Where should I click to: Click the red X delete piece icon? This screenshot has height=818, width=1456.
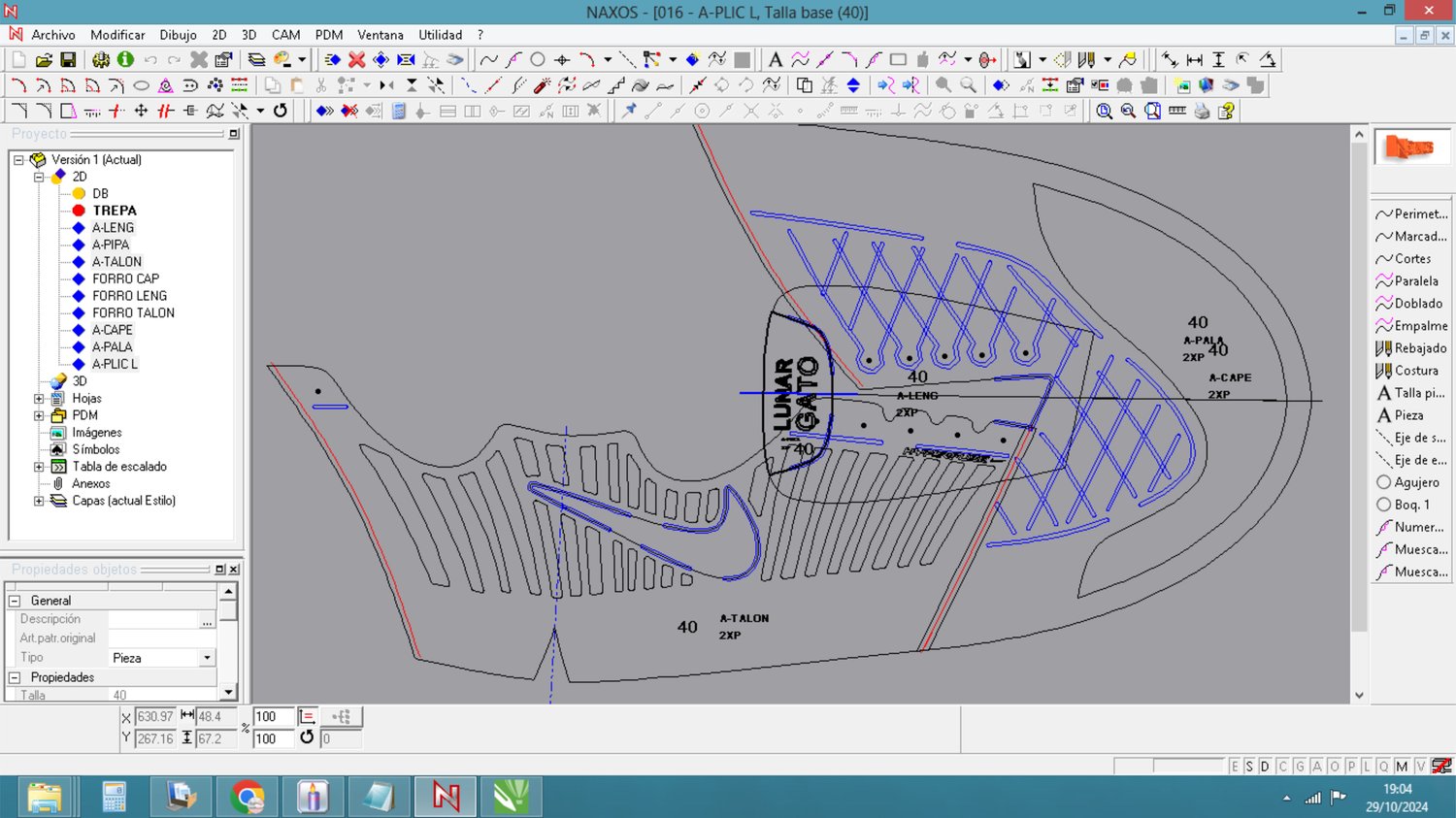coord(357,60)
